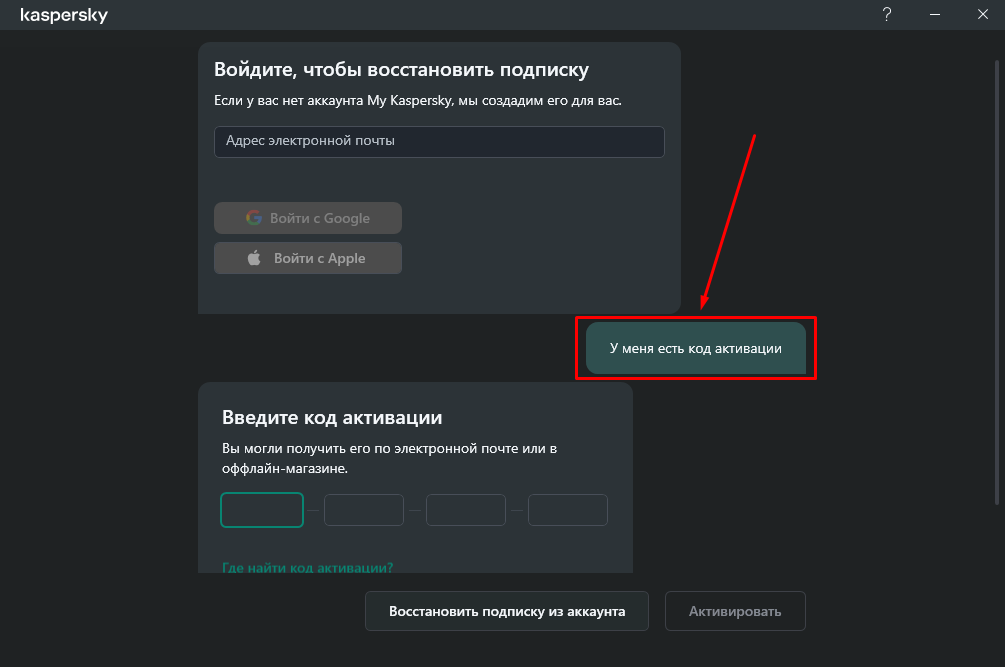This screenshot has width=1005, height=667.
Task: Click heading 'Войдите, чтобы восстановить подписку'
Action: 401,69
